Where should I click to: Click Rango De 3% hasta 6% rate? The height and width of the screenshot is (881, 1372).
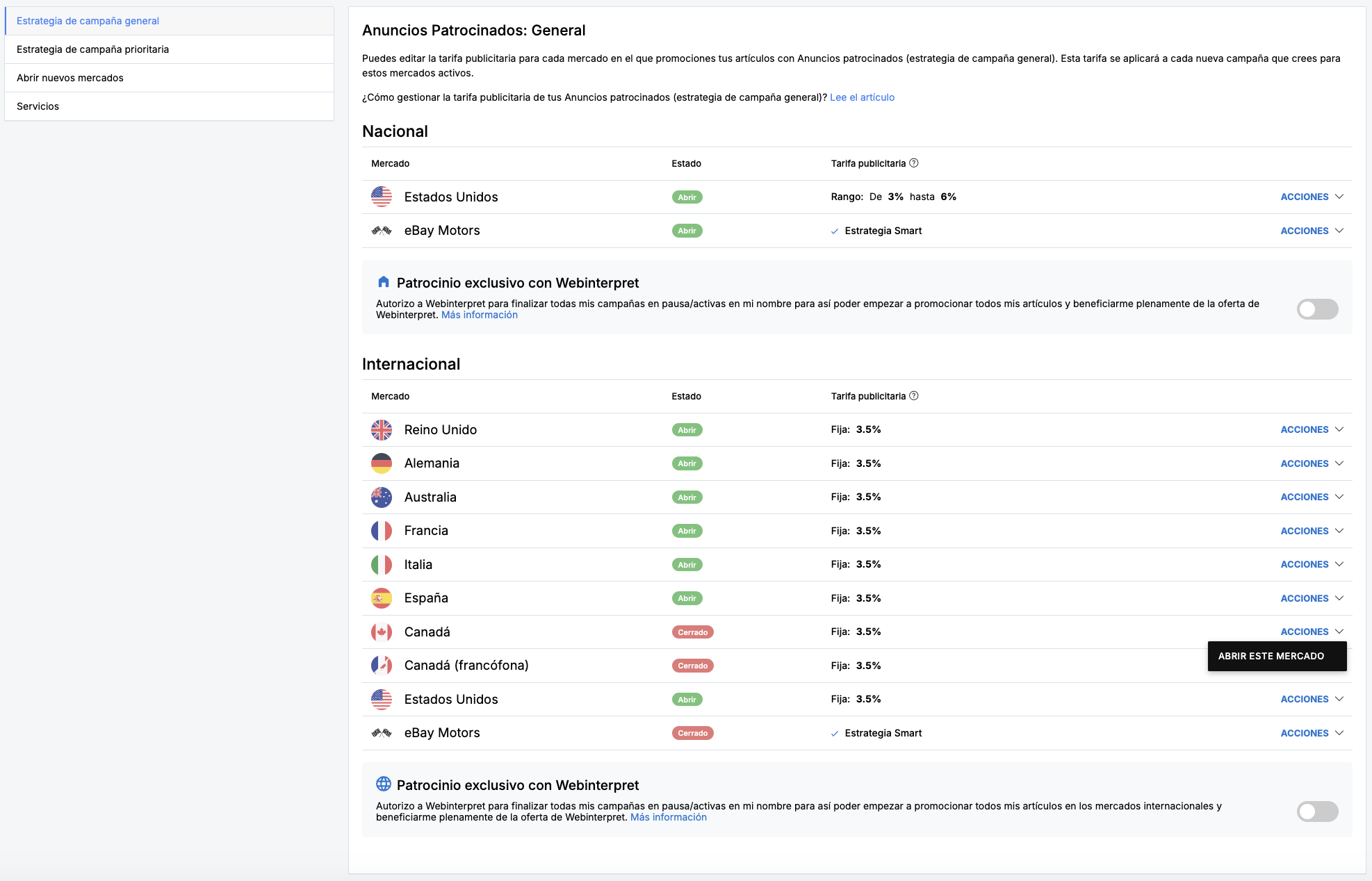[x=894, y=197]
